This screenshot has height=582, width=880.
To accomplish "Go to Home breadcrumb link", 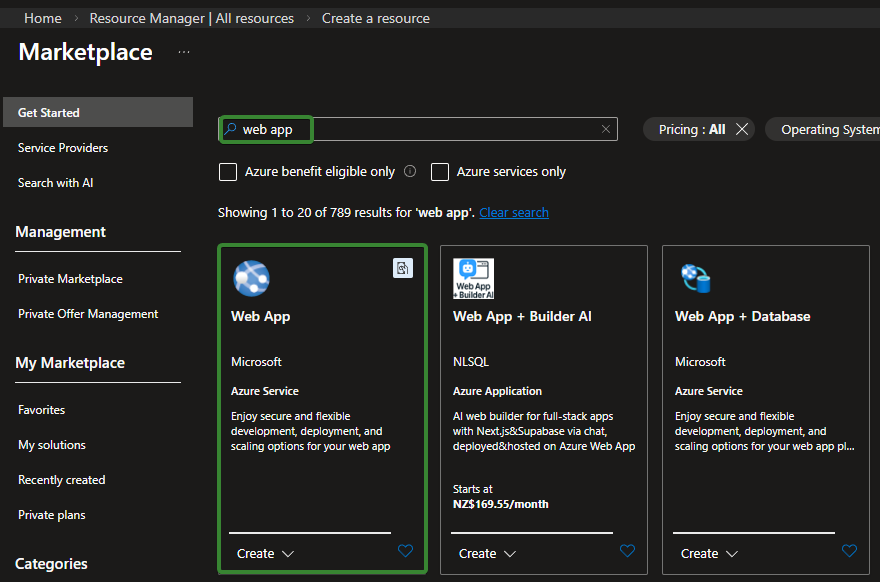I will 42,18.
